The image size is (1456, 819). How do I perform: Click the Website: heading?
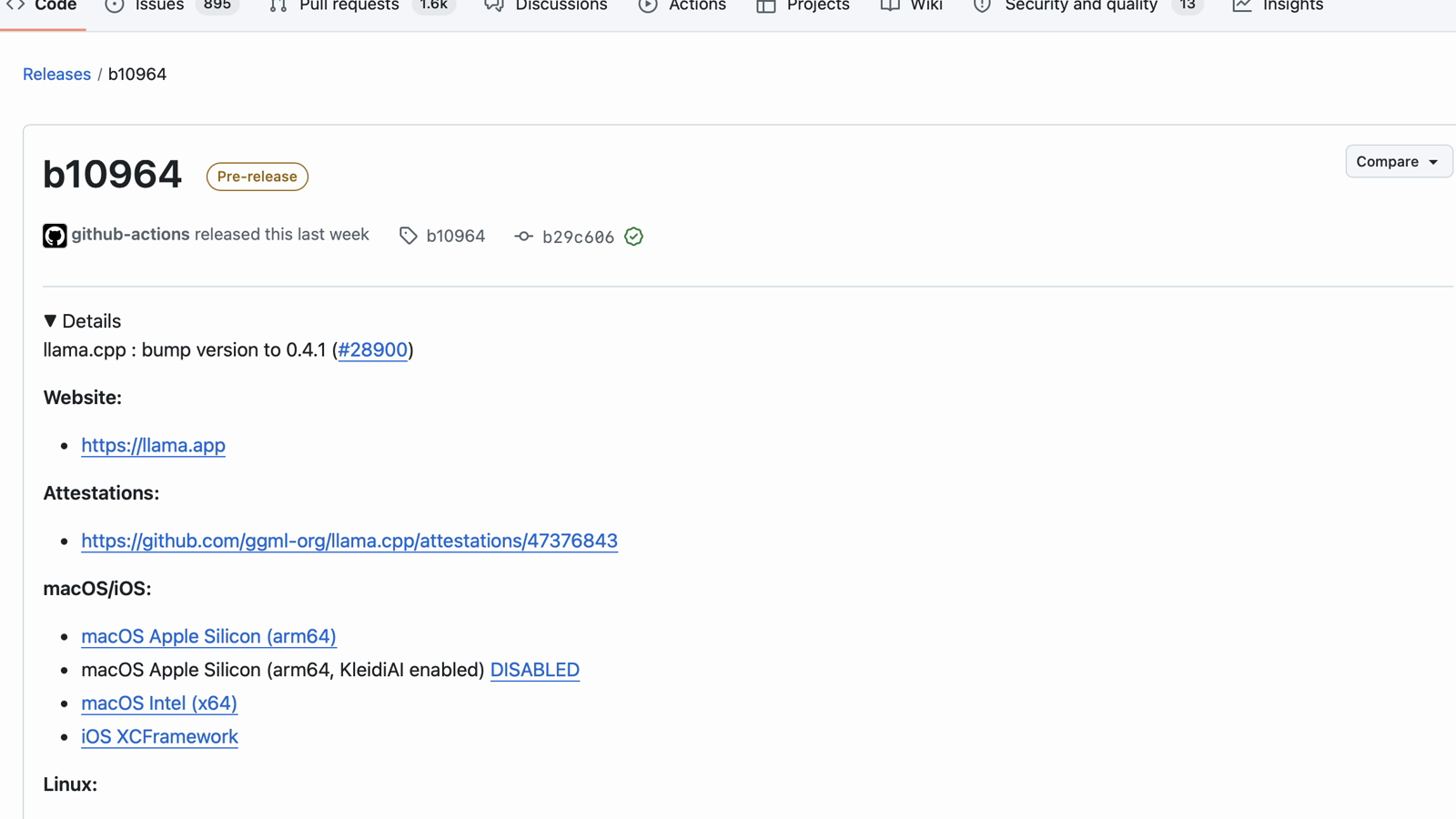coord(83,398)
